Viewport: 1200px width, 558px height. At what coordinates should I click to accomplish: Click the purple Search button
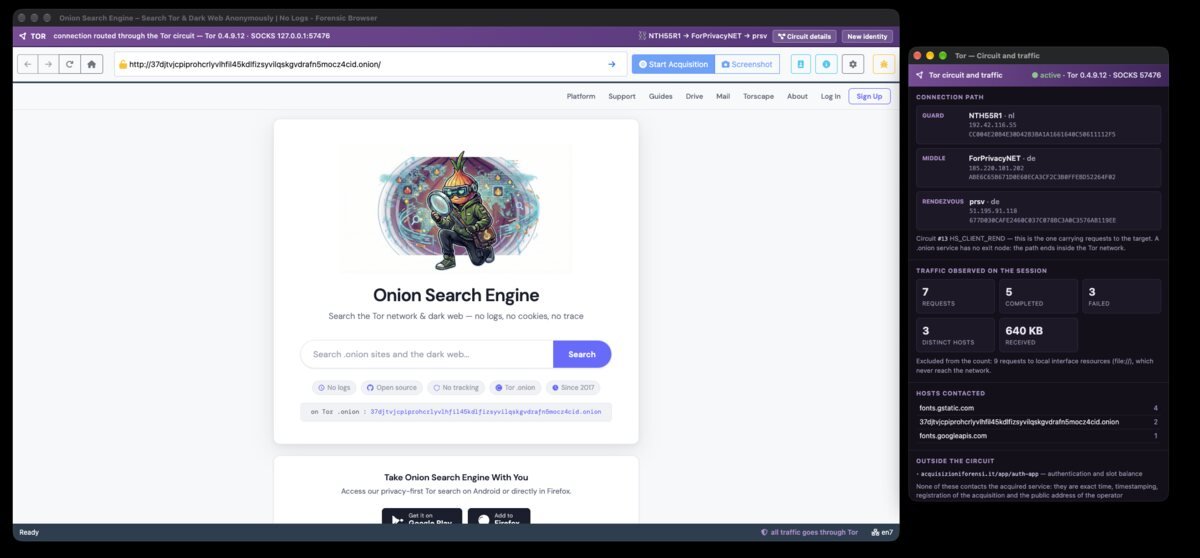[x=582, y=354]
